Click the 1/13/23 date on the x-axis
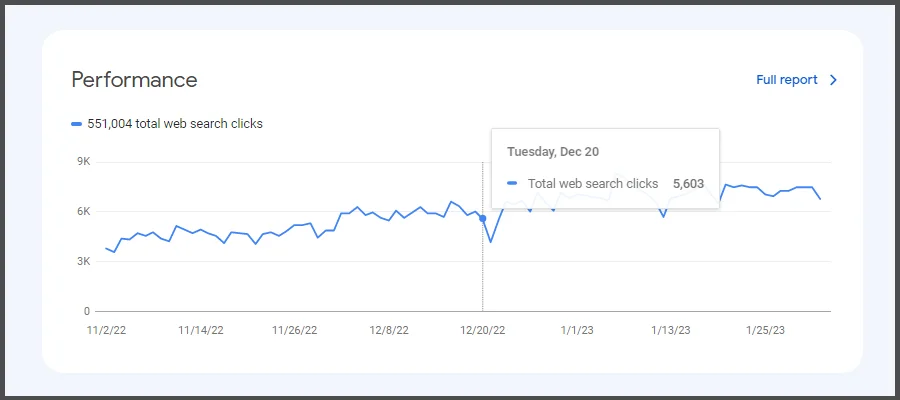This screenshot has width=900, height=400. 672,329
